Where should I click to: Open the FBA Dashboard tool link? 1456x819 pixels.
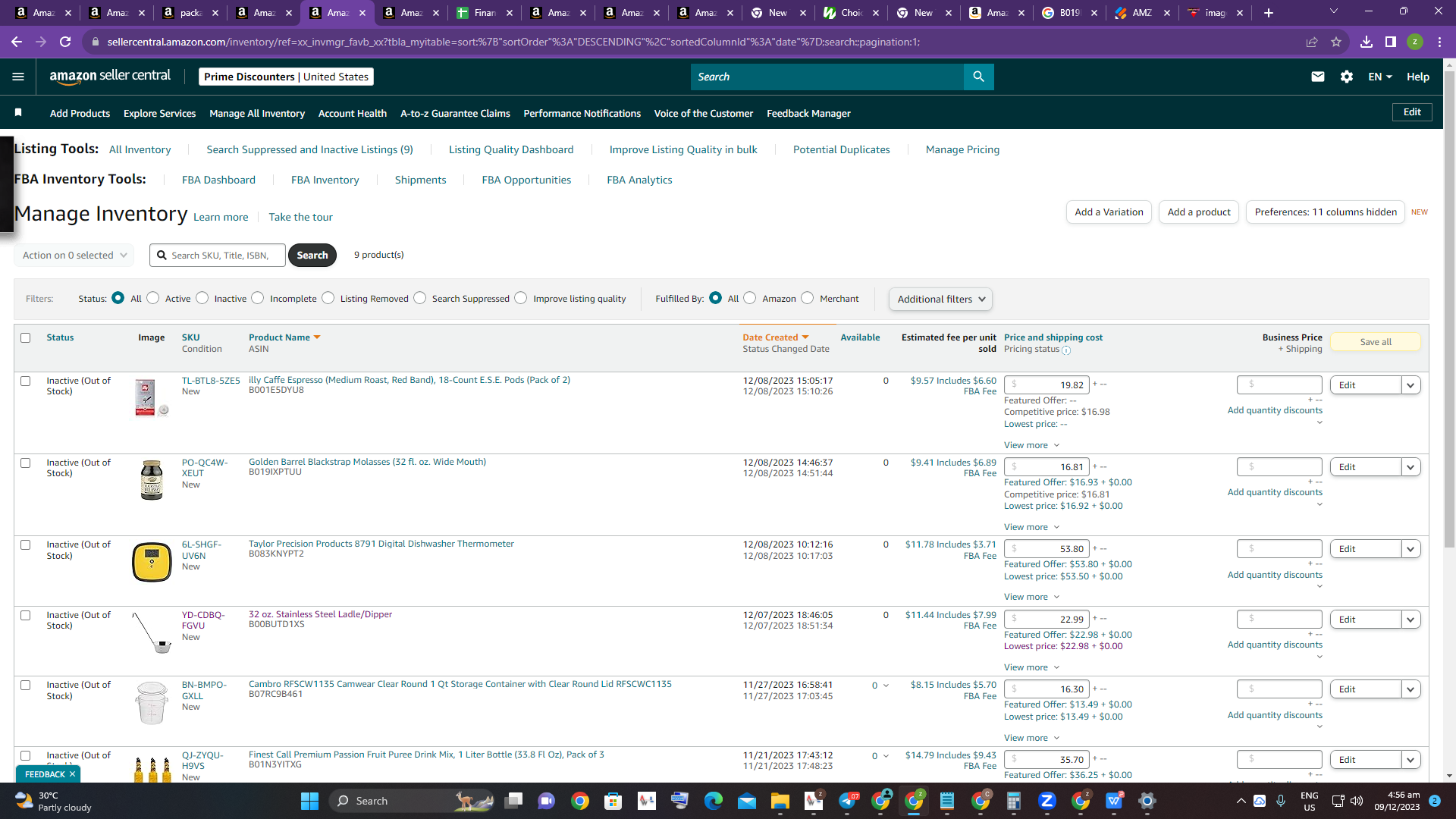tap(218, 180)
